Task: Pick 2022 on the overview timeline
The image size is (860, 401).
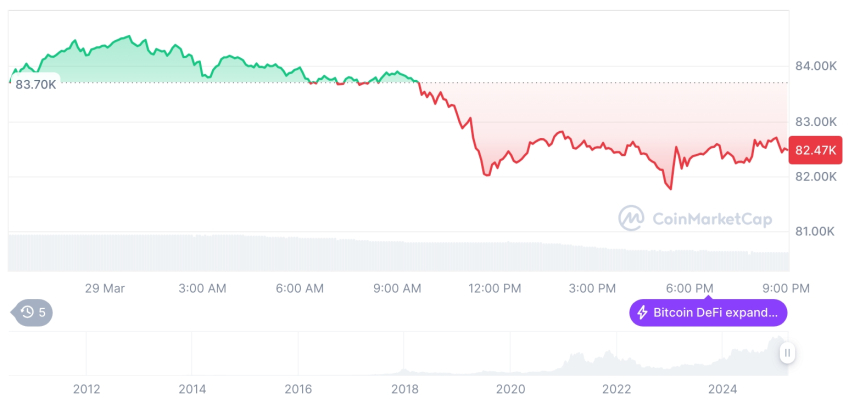Action: [x=616, y=389]
